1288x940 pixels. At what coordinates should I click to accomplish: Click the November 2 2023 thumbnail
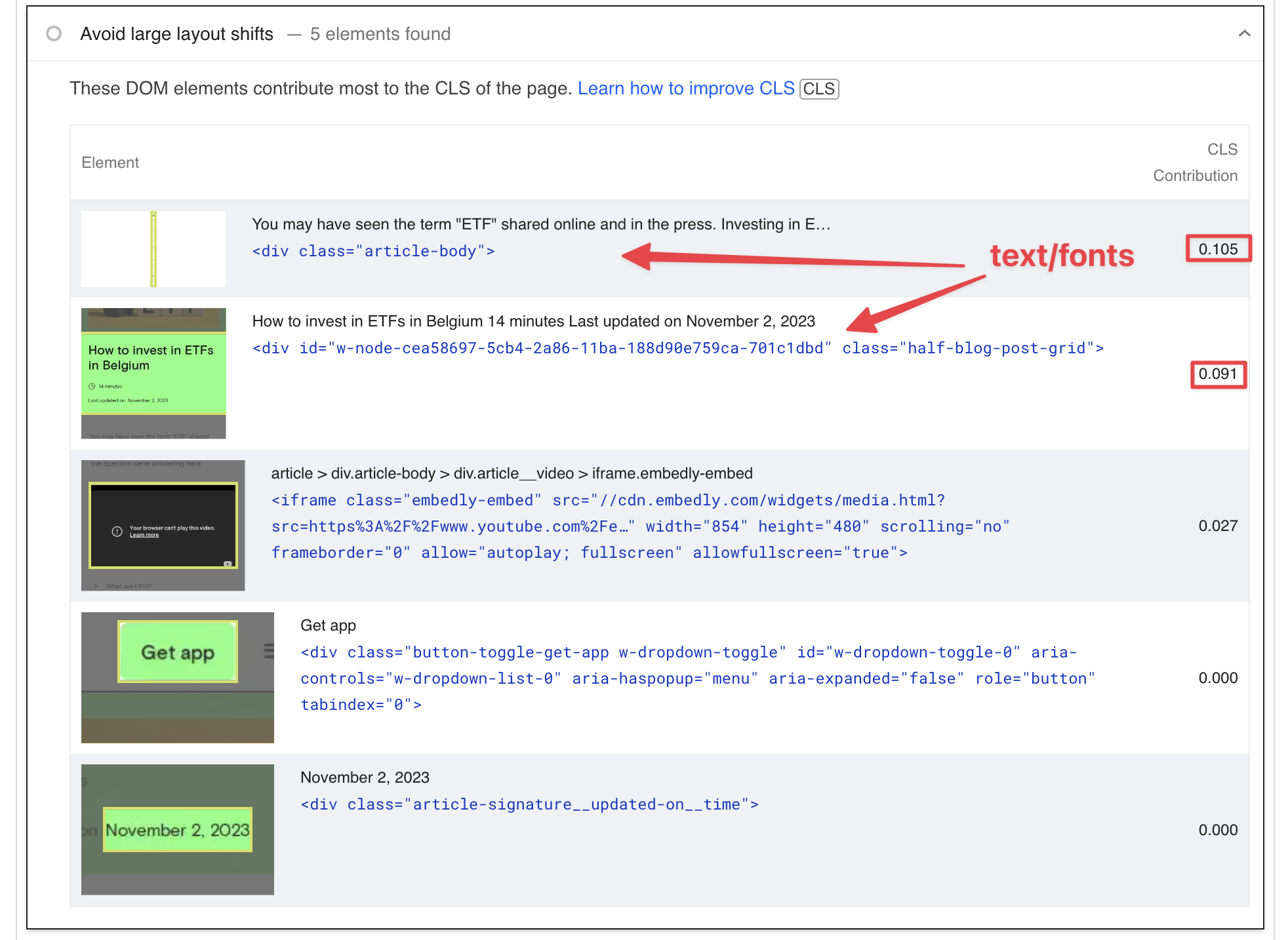177,829
